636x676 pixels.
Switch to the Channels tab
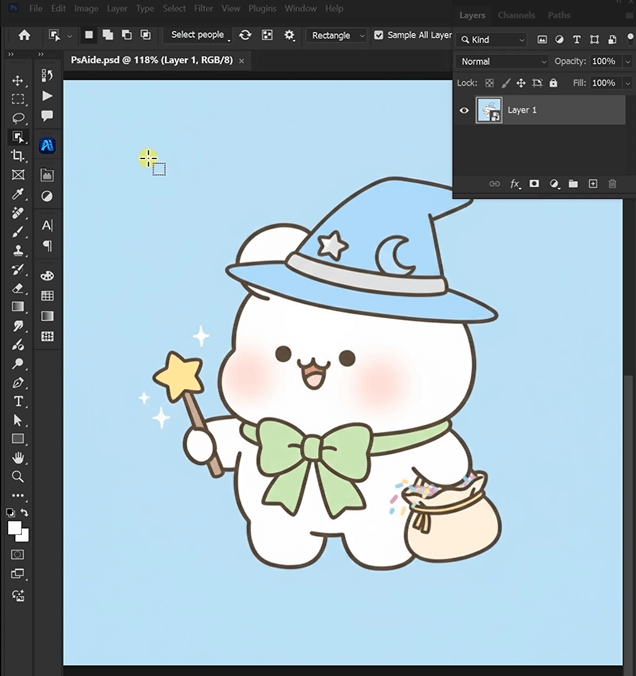coord(516,16)
